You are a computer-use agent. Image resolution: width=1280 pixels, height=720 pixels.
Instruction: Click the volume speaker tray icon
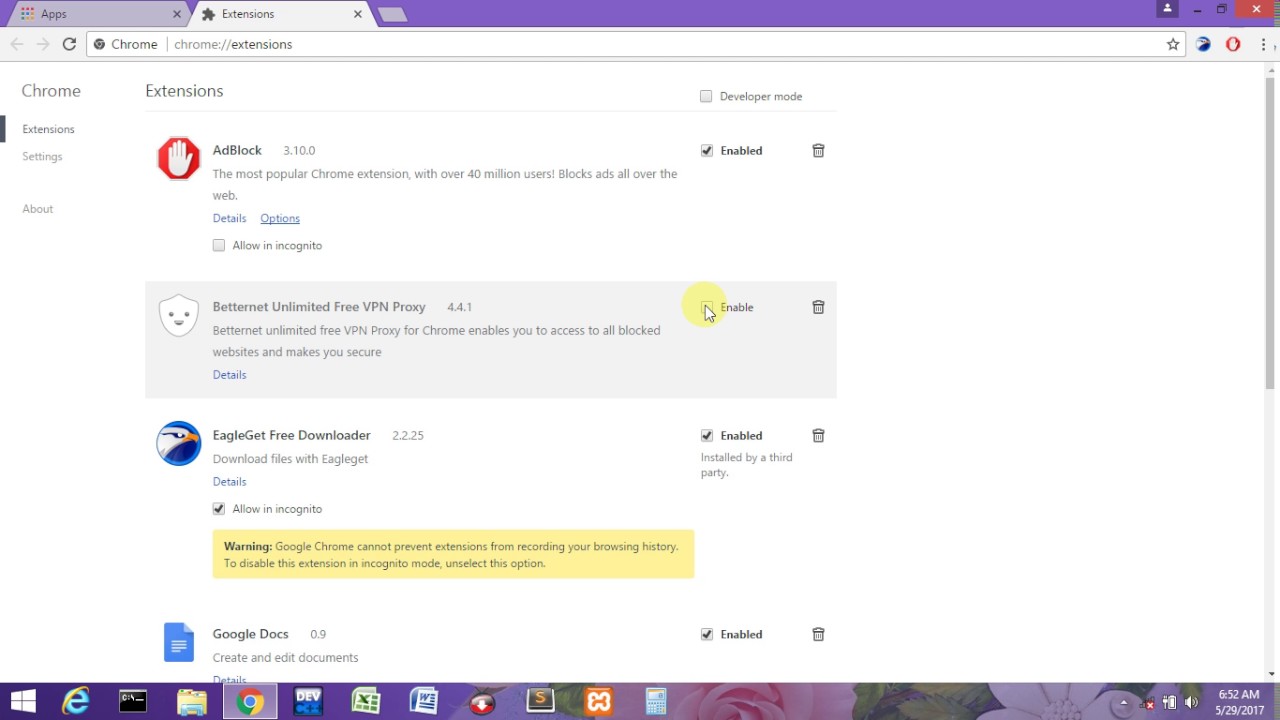pos(1191,702)
